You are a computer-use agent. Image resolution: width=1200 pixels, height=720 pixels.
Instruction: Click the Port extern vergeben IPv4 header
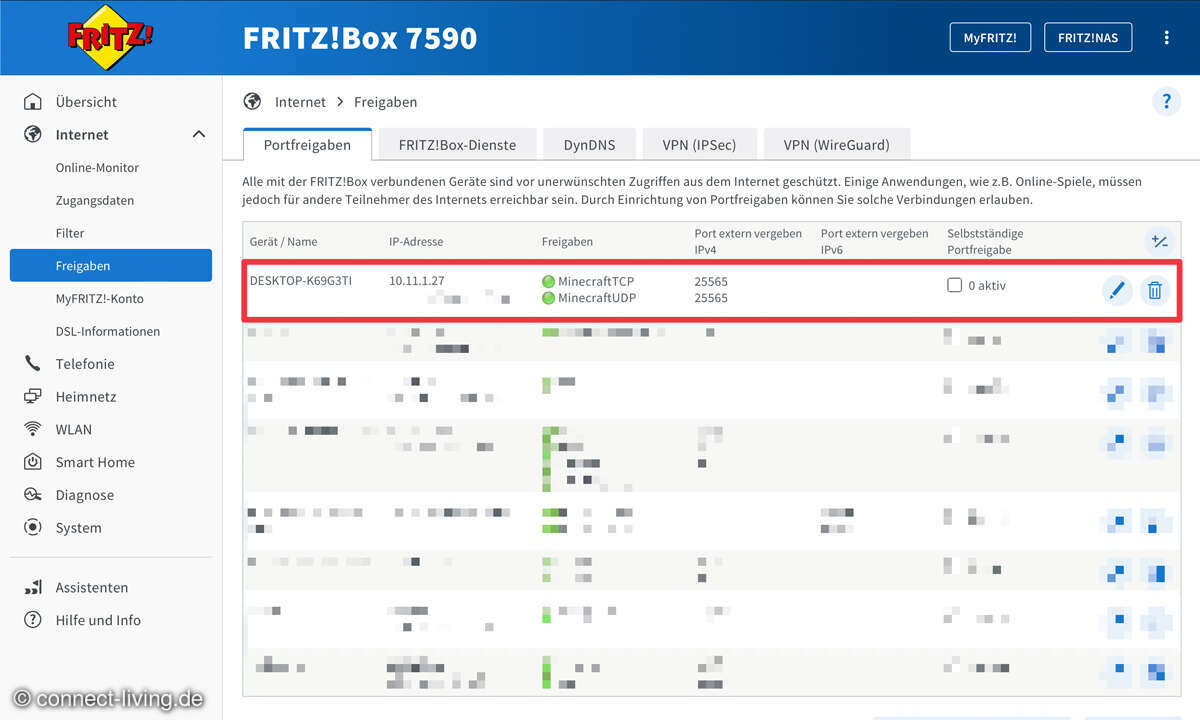tap(748, 241)
